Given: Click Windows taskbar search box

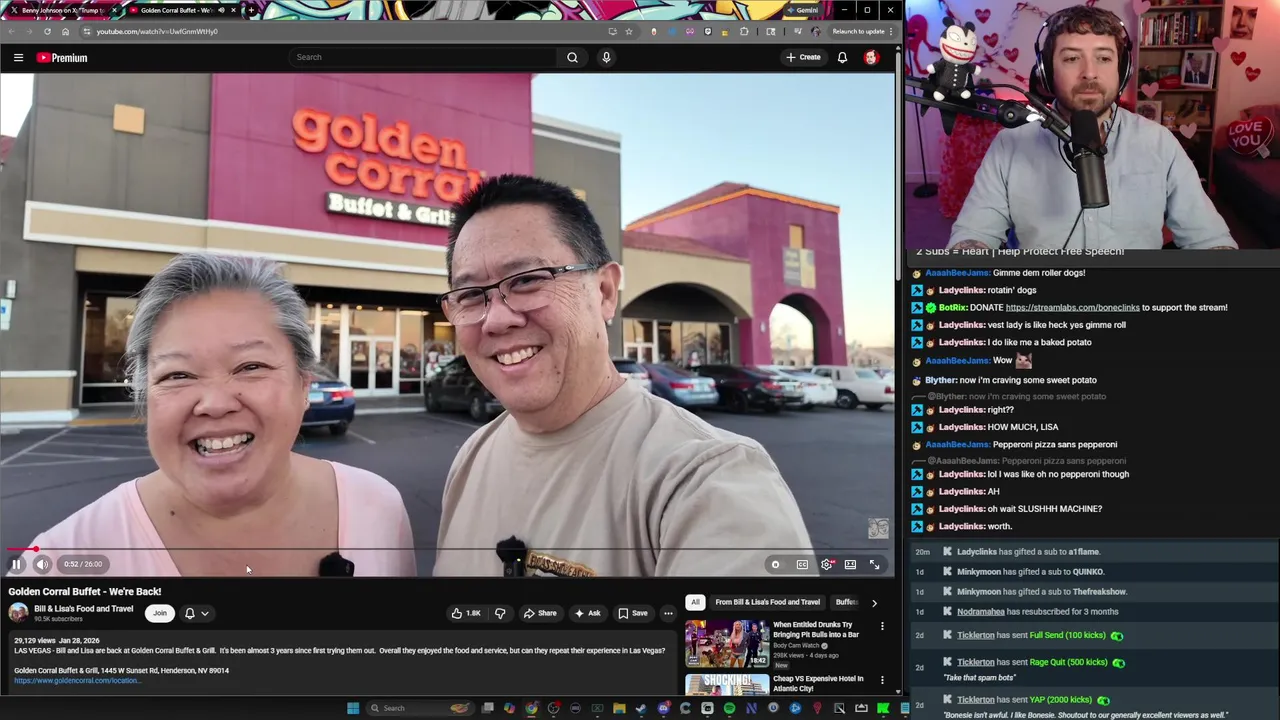Looking at the screenshot, I should (x=420, y=708).
